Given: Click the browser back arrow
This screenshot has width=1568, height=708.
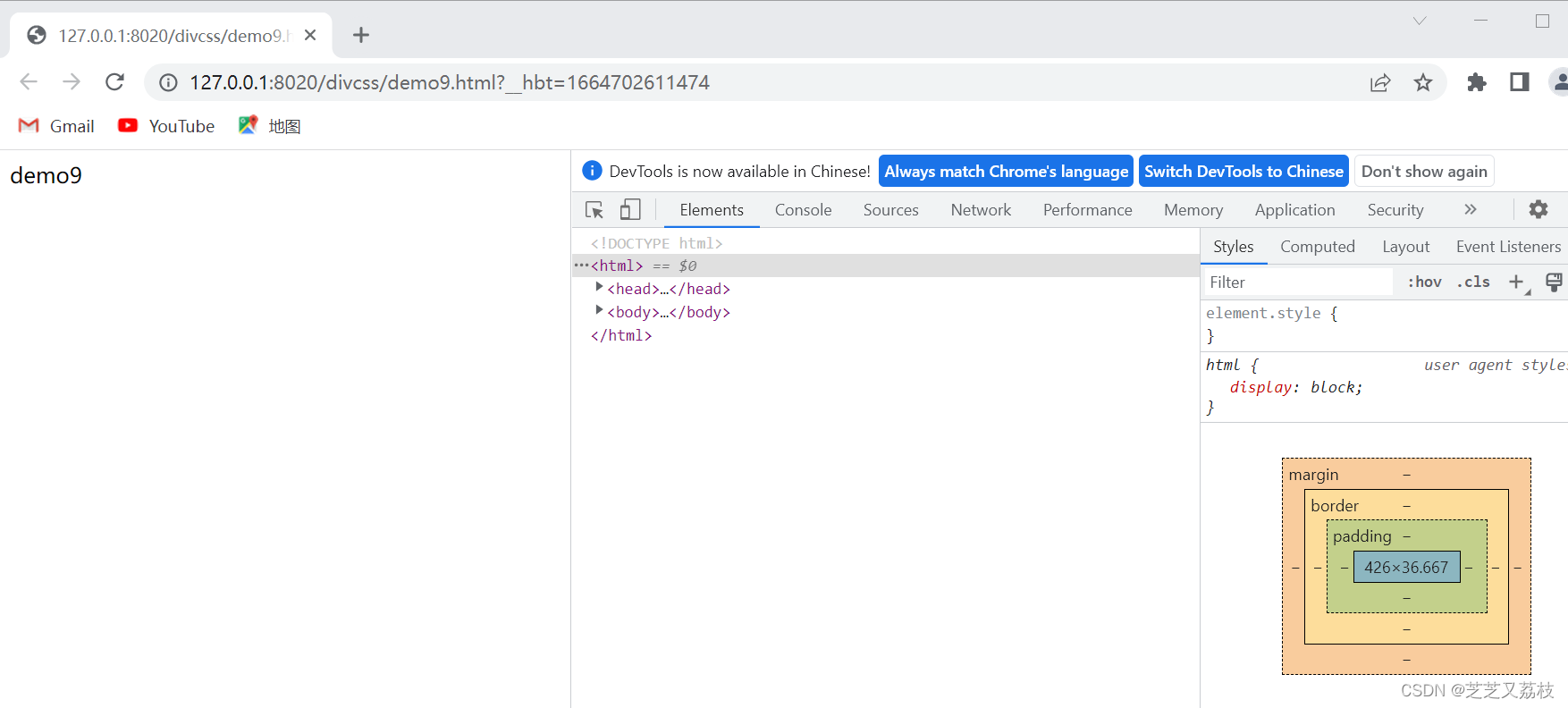Looking at the screenshot, I should 29,82.
